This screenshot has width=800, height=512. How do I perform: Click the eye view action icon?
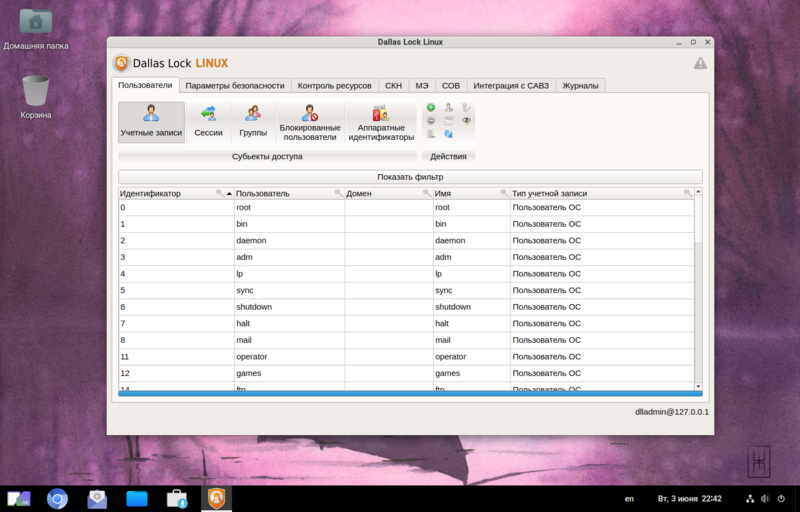click(466, 120)
